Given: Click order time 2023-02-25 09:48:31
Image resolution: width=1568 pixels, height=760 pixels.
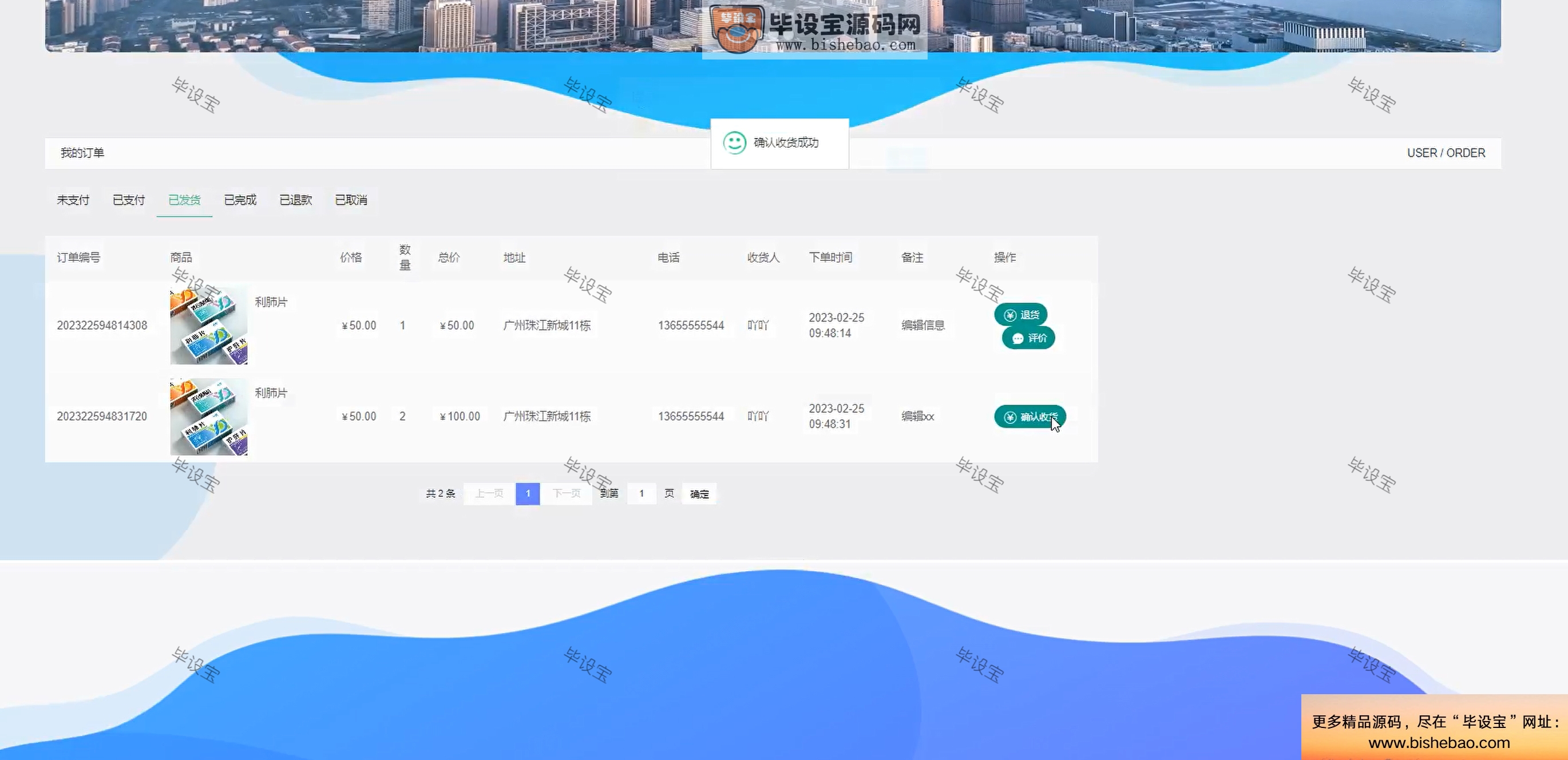Looking at the screenshot, I should 836,416.
